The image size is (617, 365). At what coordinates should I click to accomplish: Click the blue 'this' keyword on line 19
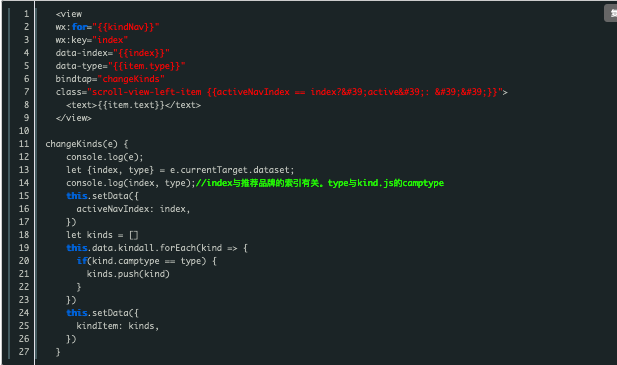[x=77, y=248]
